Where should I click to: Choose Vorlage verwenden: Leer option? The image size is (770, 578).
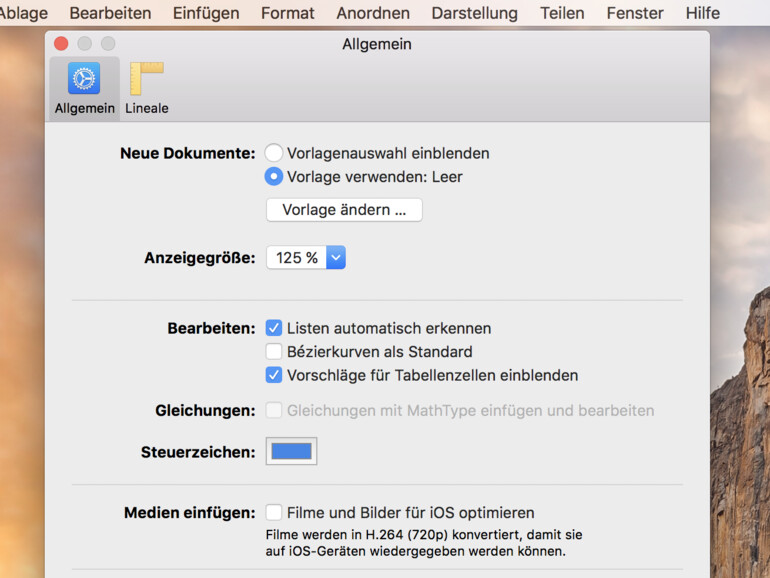274,177
